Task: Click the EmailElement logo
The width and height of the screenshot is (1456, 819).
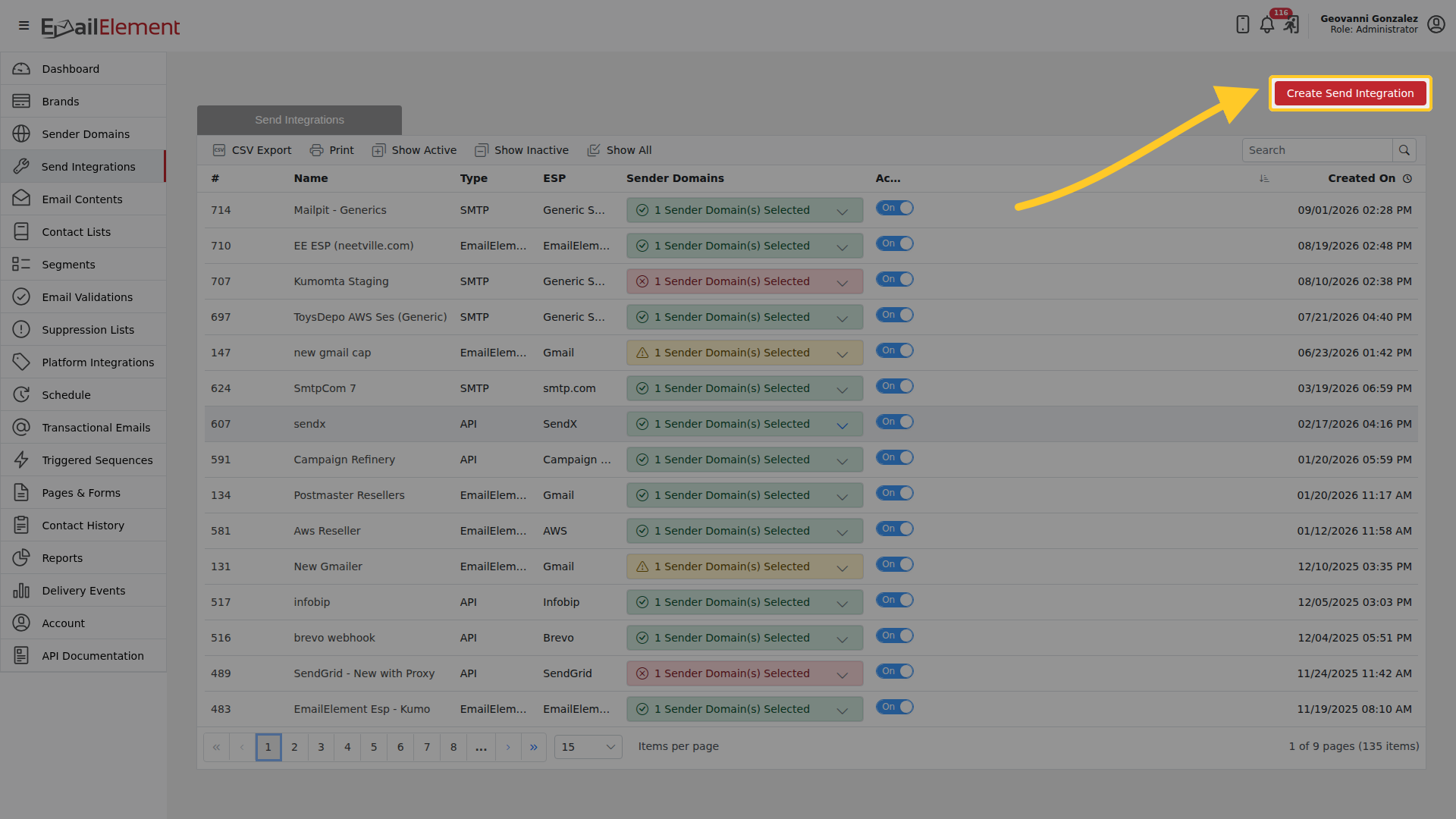Action: tap(111, 27)
